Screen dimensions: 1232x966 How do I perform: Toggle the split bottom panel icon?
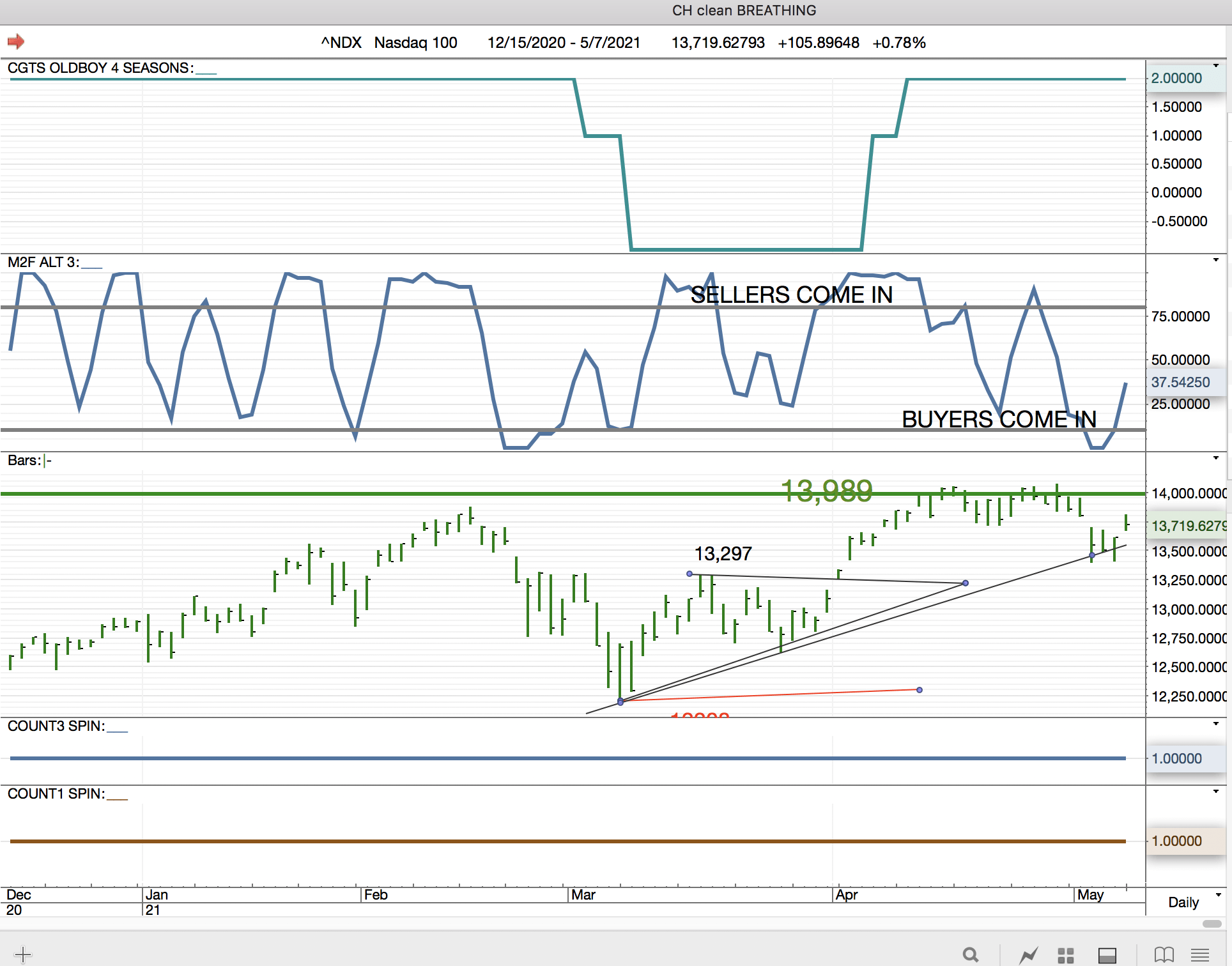point(1107,955)
